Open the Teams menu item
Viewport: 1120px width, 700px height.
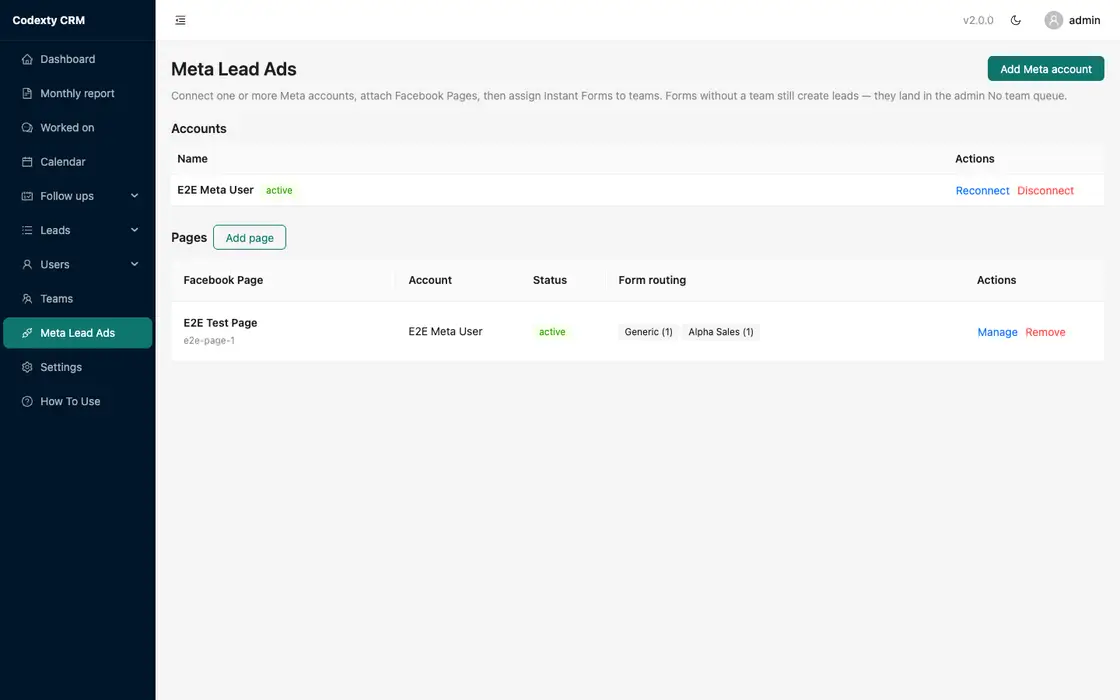point(78,299)
